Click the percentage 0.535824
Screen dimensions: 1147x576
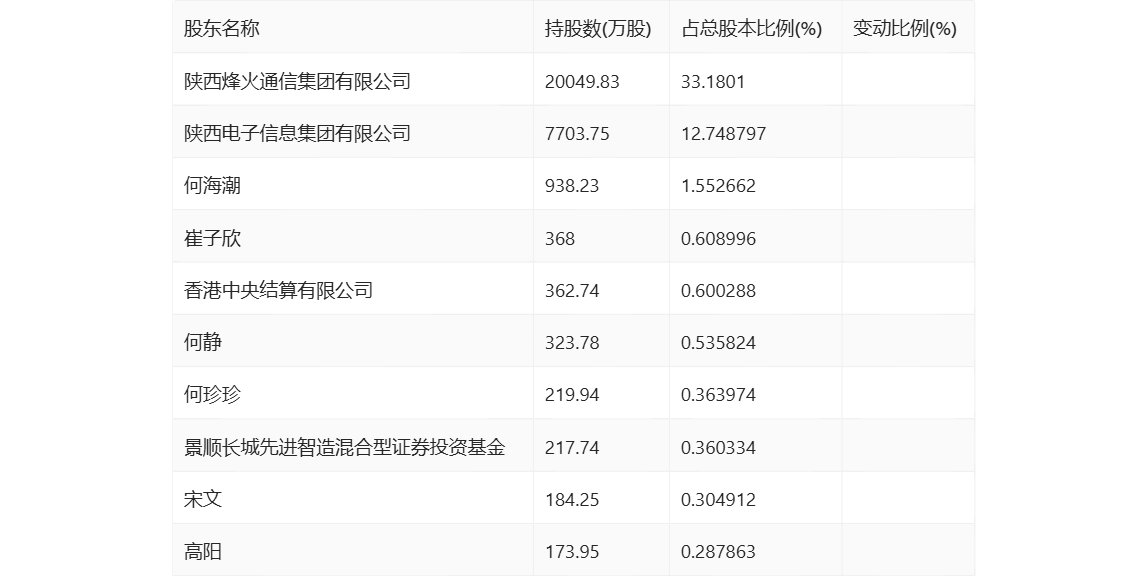pyautogui.click(x=718, y=343)
